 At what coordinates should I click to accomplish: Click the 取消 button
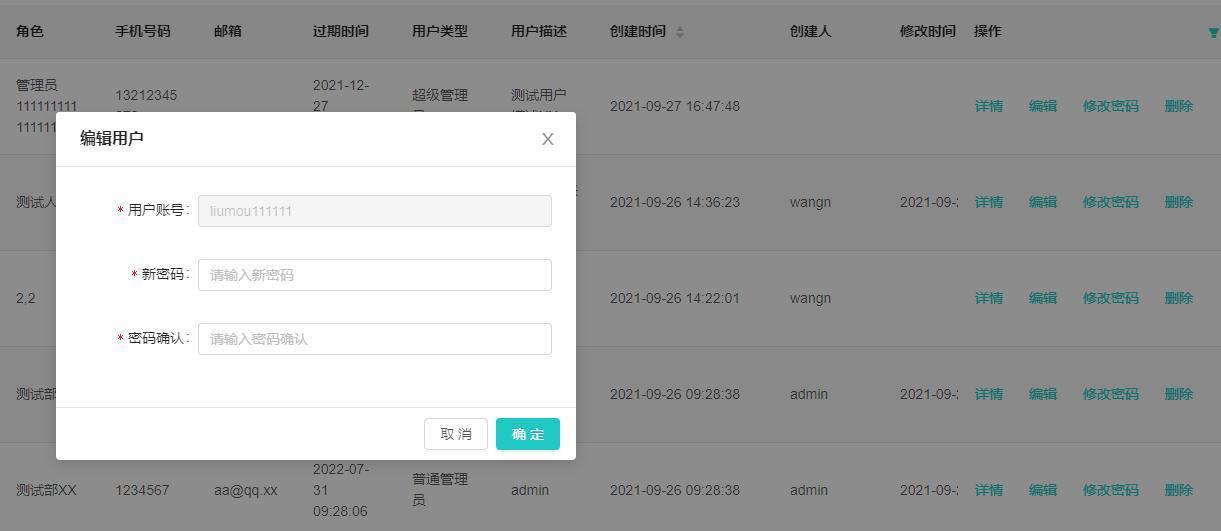(455, 434)
